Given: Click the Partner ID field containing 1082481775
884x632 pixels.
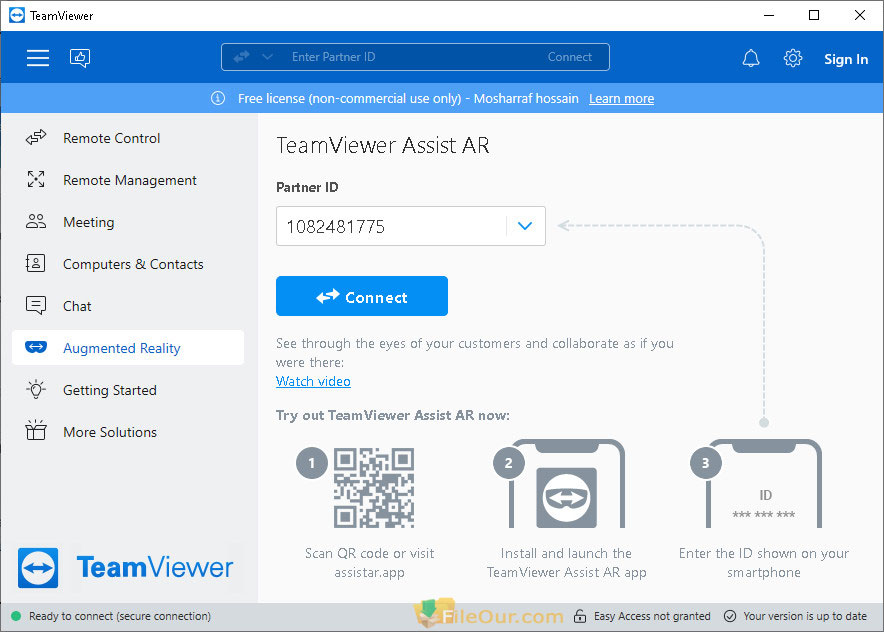Looking at the screenshot, I should [391, 226].
